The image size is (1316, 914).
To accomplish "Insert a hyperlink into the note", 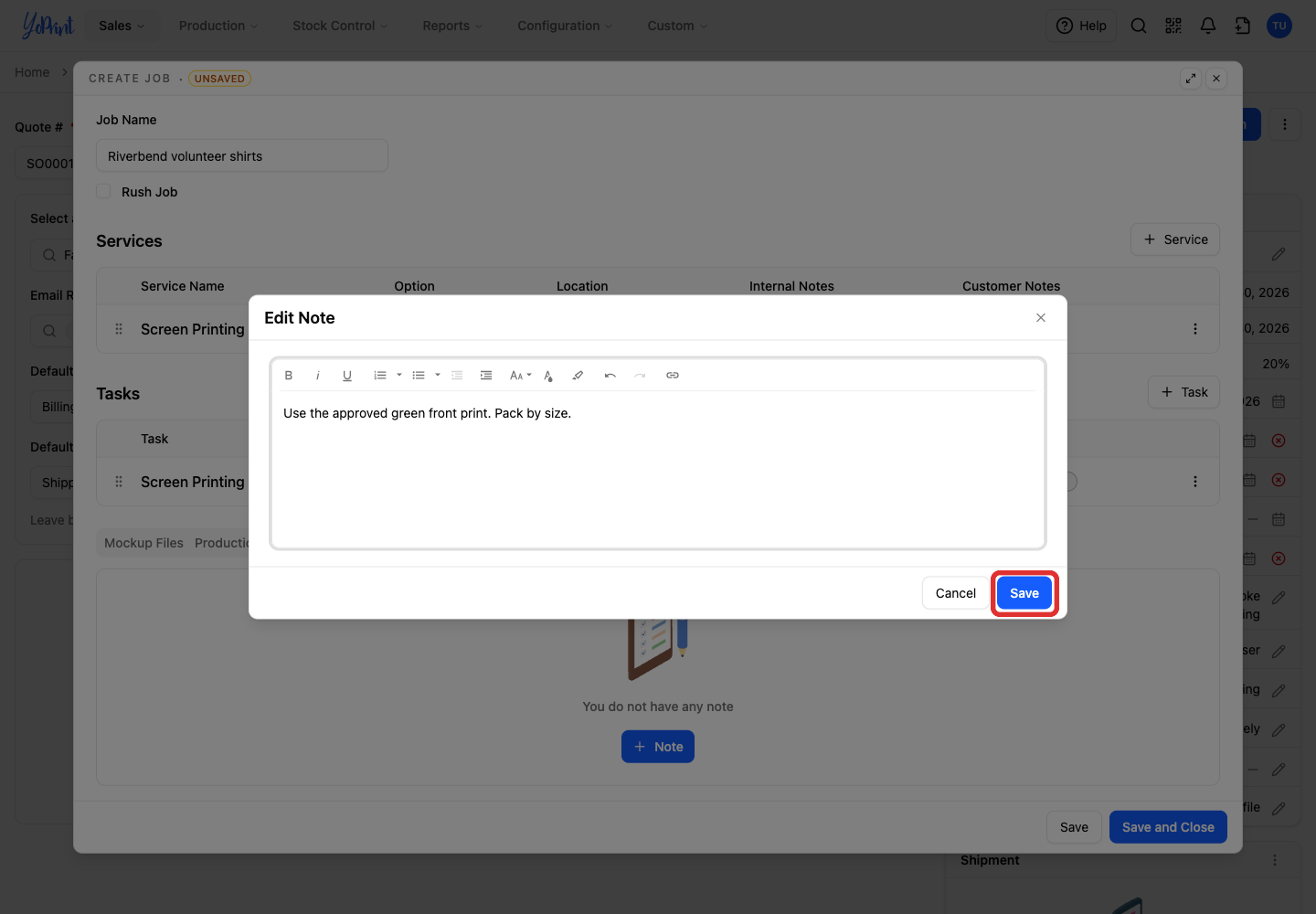I will (673, 376).
